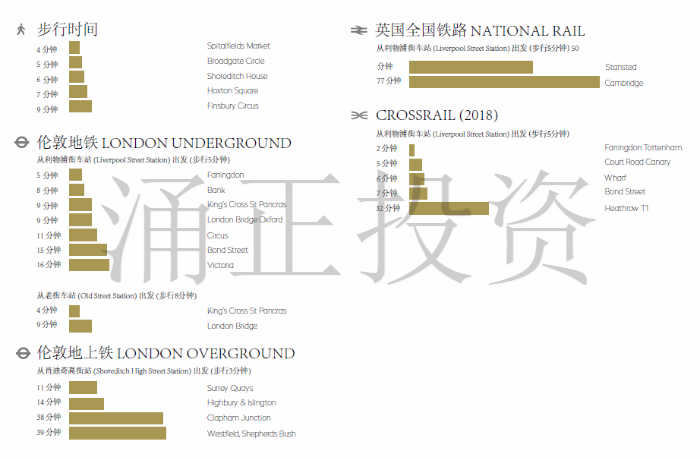Click the 15-minute Bond Street Underground bar
This screenshot has width=700, height=459.
tap(88, 250)
